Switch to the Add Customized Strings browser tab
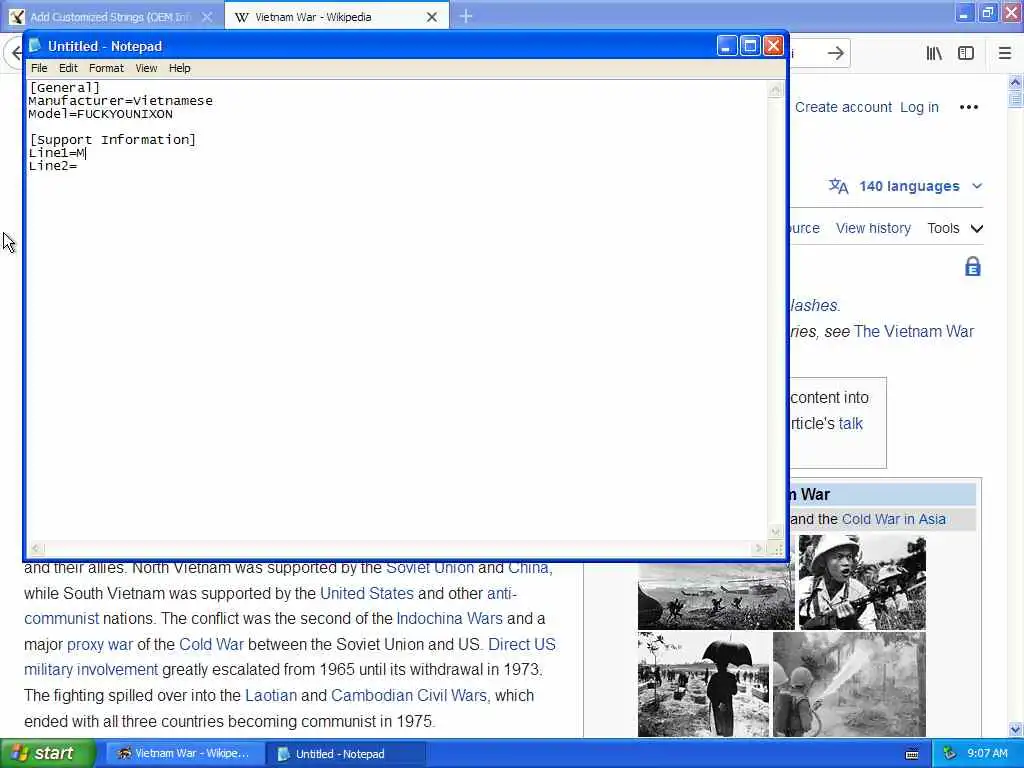The height and width of the screenshot is (768, 1024). click(111, 17)
